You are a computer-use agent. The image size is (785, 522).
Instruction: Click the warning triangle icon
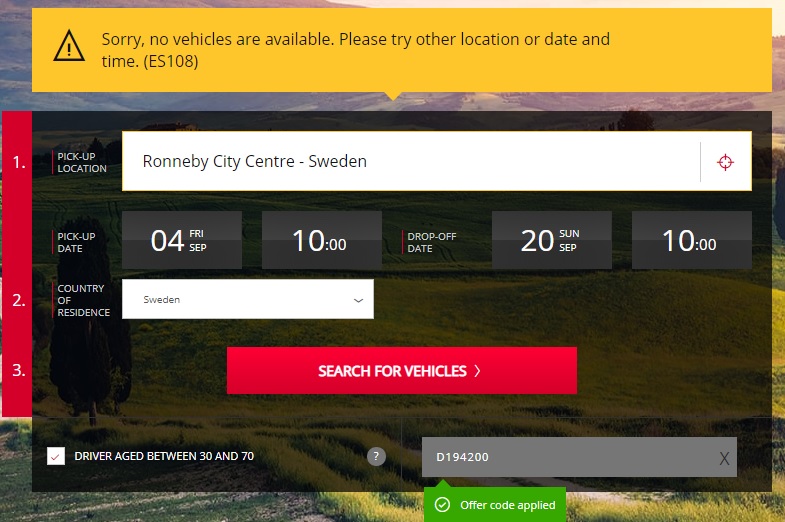point(69,45)
